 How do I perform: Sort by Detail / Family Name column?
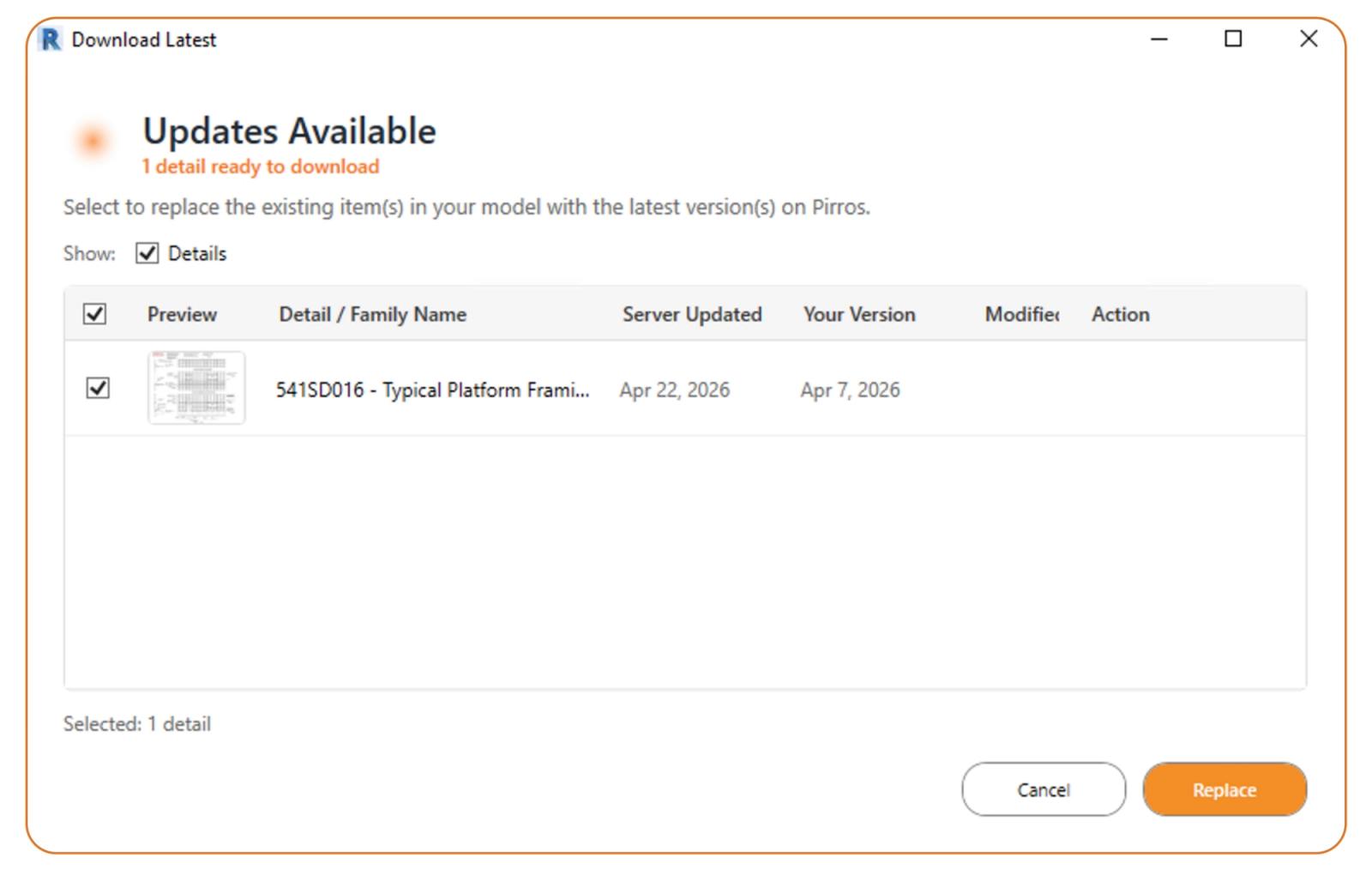(373, 315)
